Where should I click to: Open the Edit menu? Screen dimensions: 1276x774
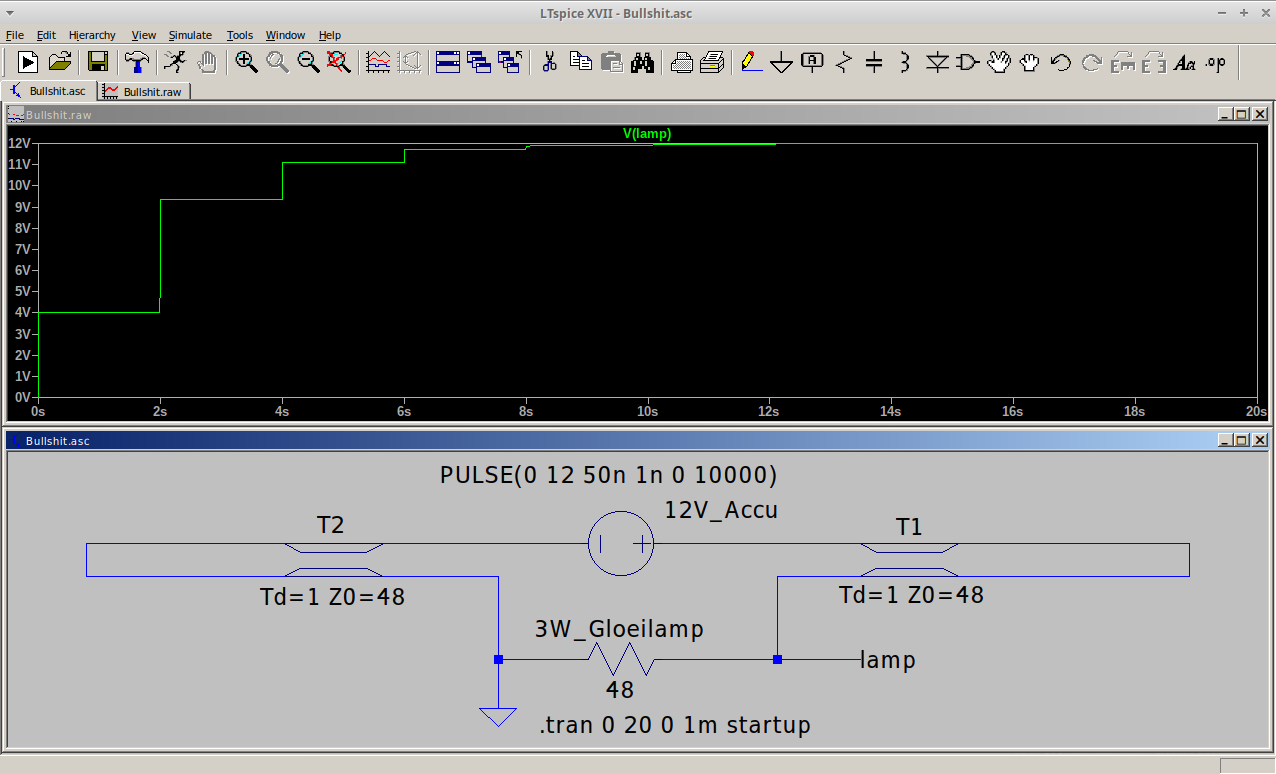tap(46, 35)
